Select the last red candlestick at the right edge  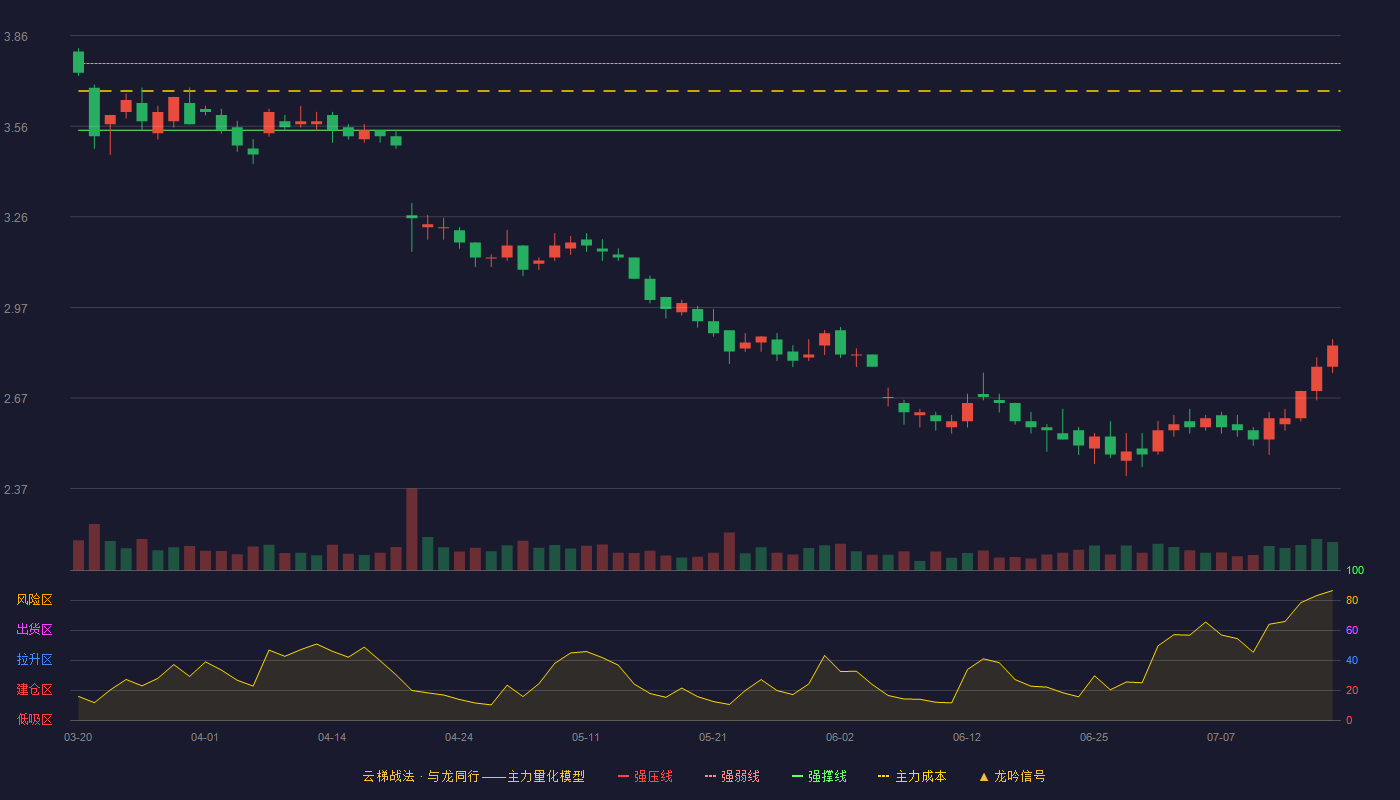(x=1332, y=356)
